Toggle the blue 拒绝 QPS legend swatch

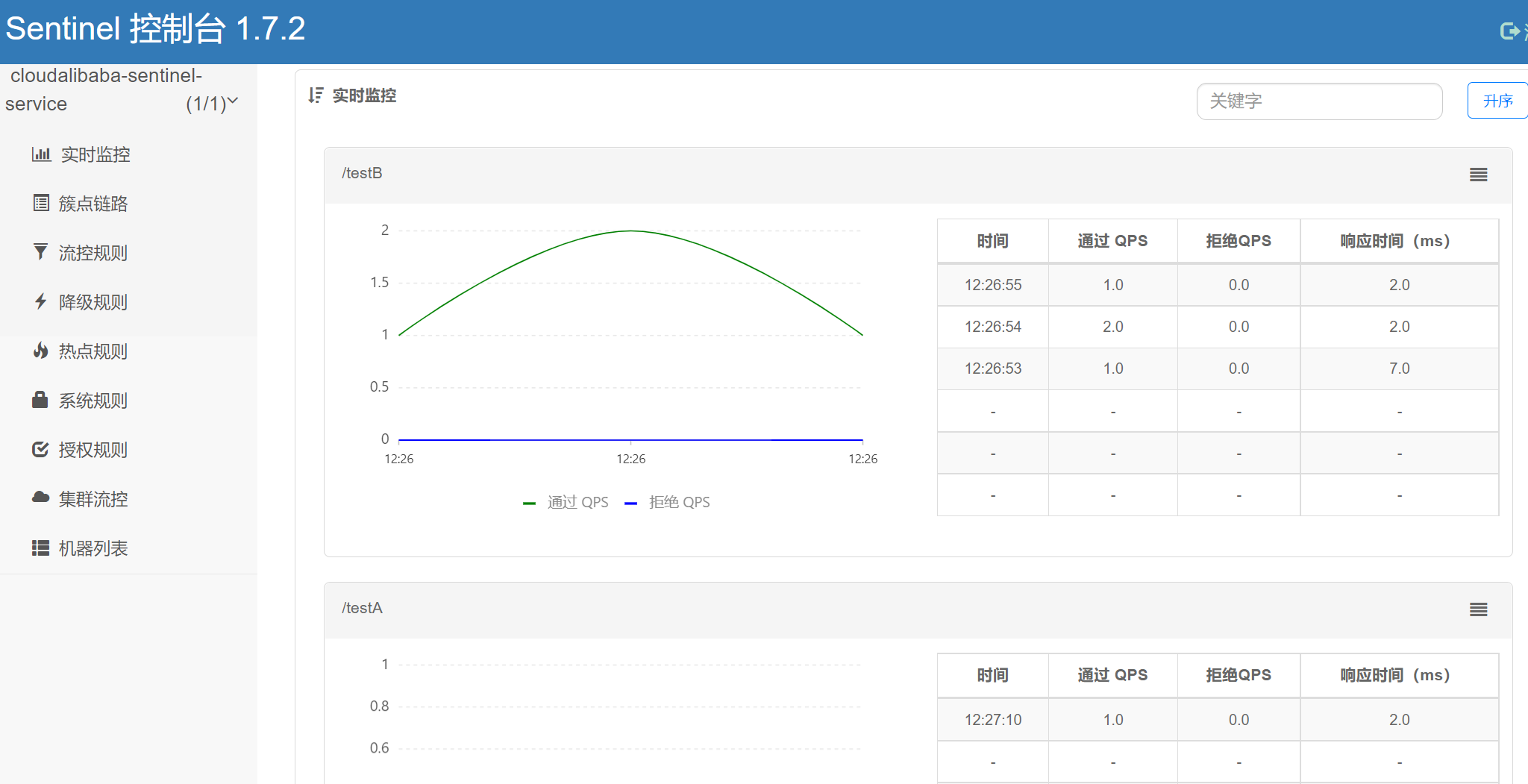click(x=631, y=504)
